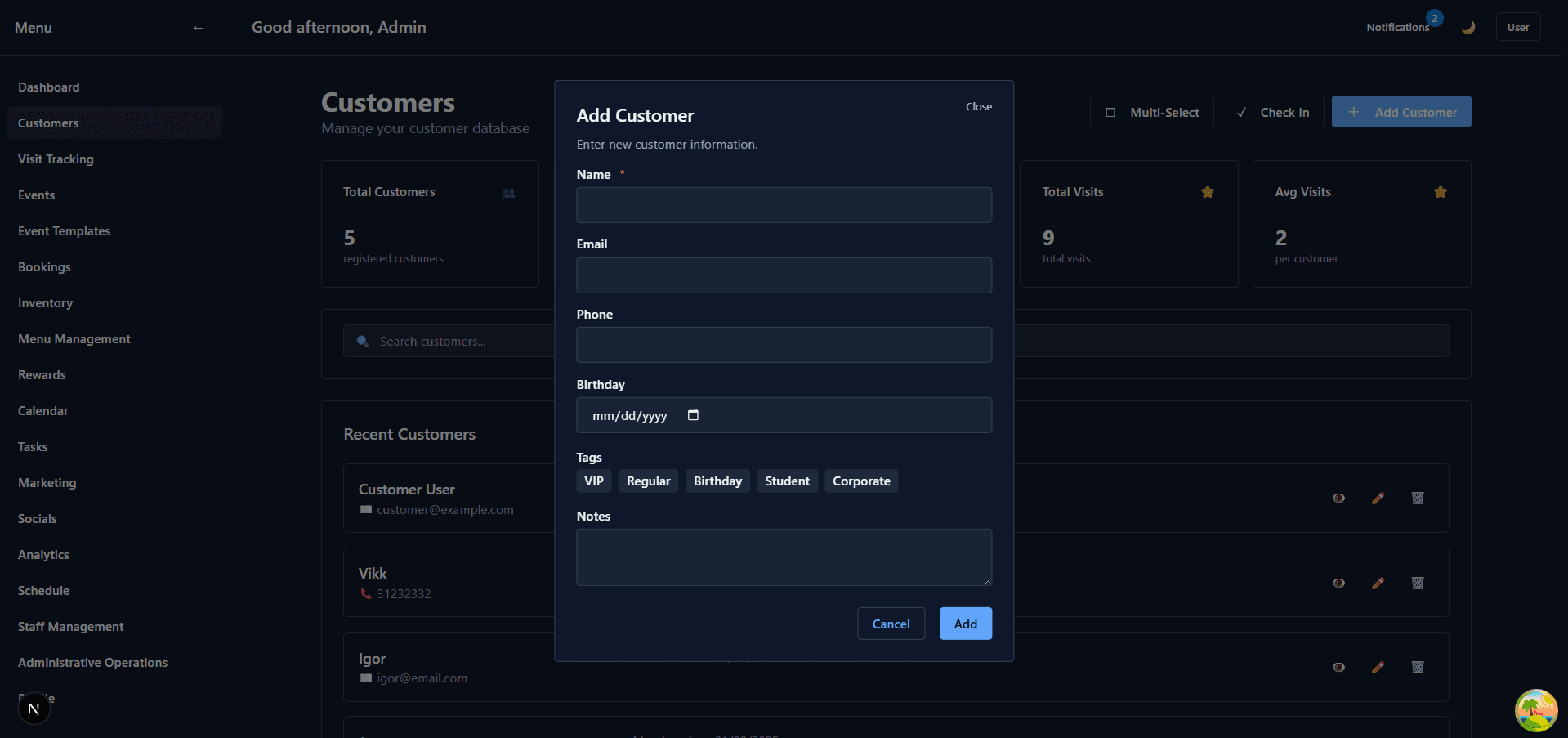Image resolution: width=1568 pixels, height=738 pixels.
Task: Go to Rewards page
Action: [x=114, y=375]
